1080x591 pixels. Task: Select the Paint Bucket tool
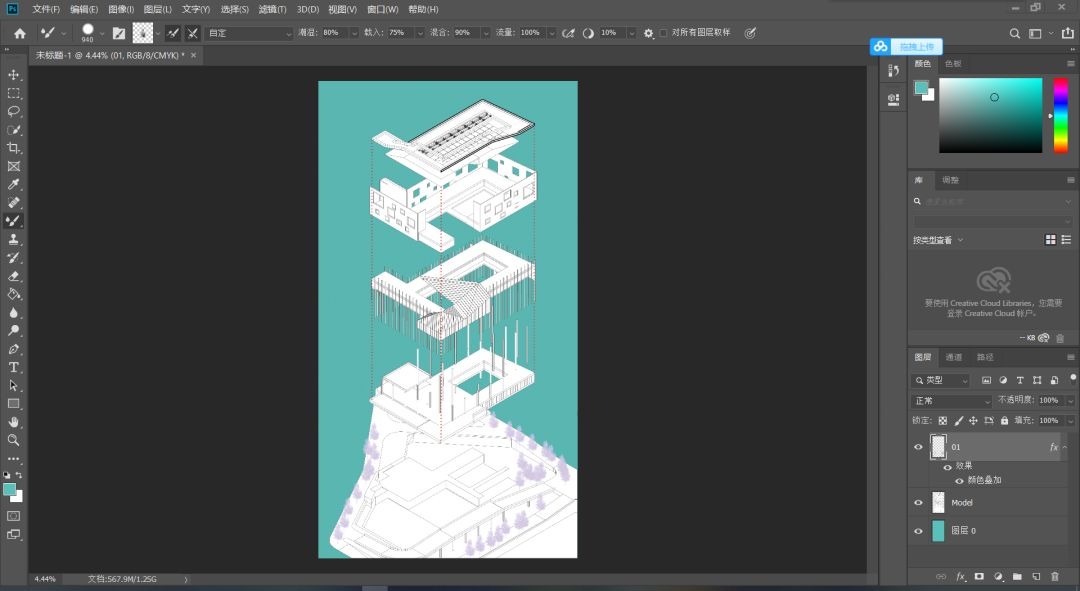pos(14,294)
